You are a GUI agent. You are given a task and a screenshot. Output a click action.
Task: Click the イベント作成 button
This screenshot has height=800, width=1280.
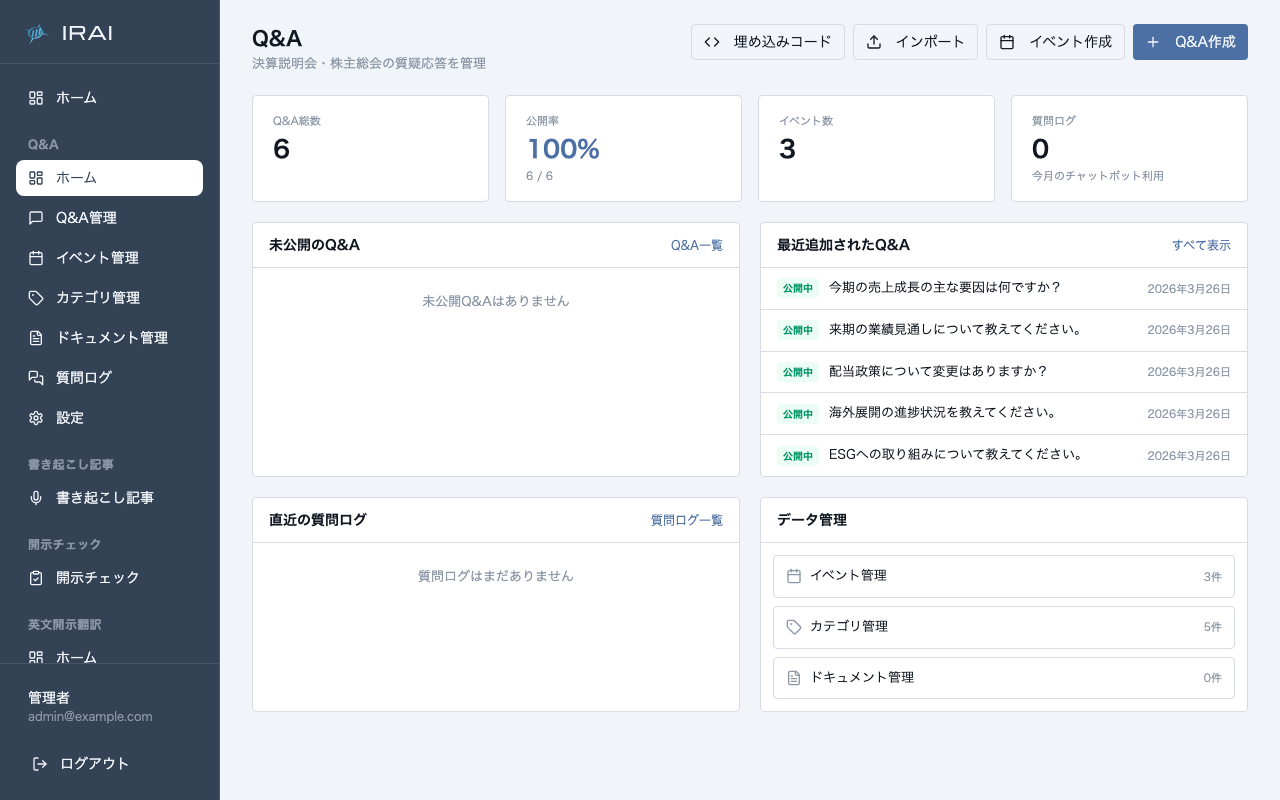[1055, 42]
